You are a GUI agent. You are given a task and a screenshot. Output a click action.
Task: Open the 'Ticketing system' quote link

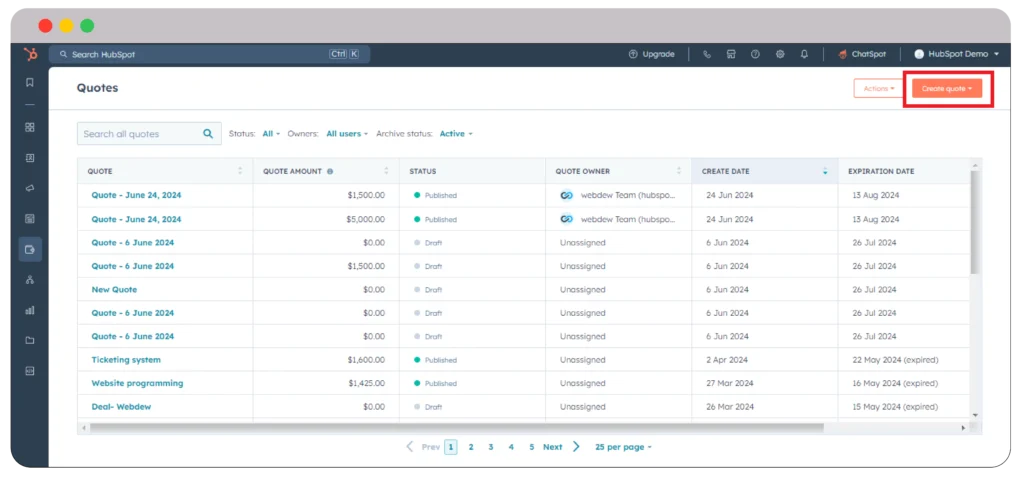(x=126, y=360)
